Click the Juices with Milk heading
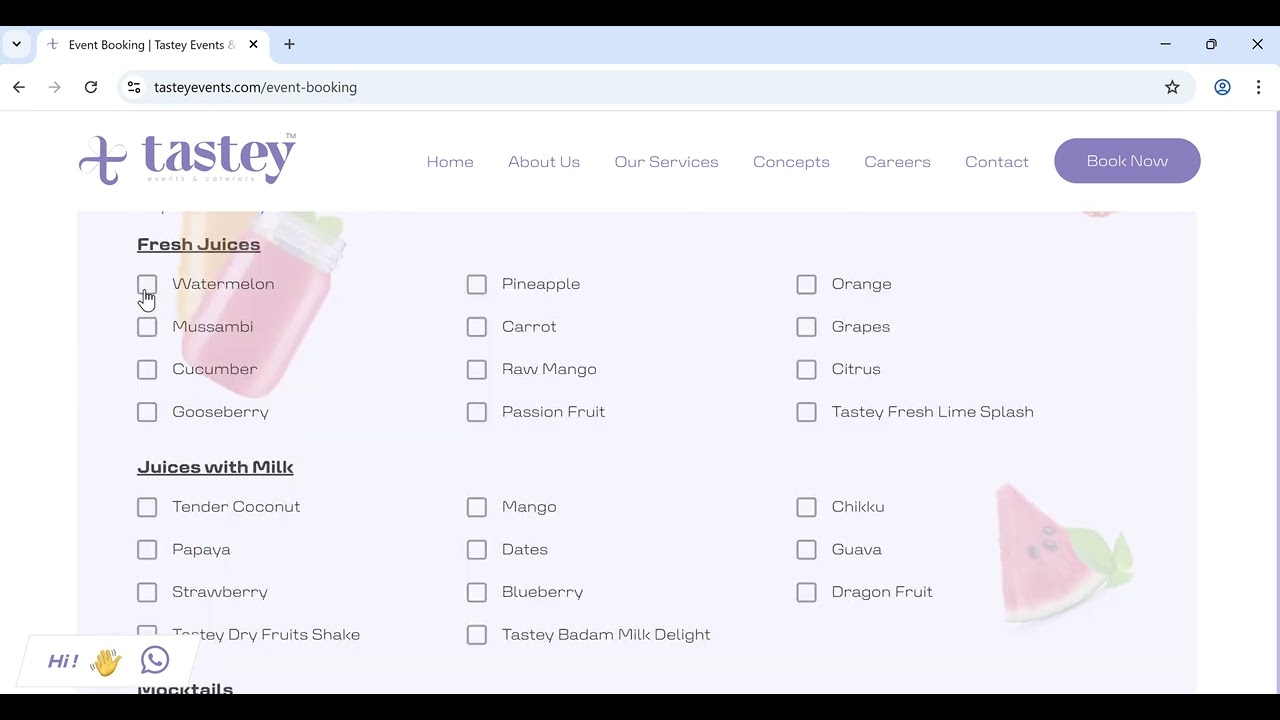The height and width of the screenshot is (720, 1280). click(215, 467)
